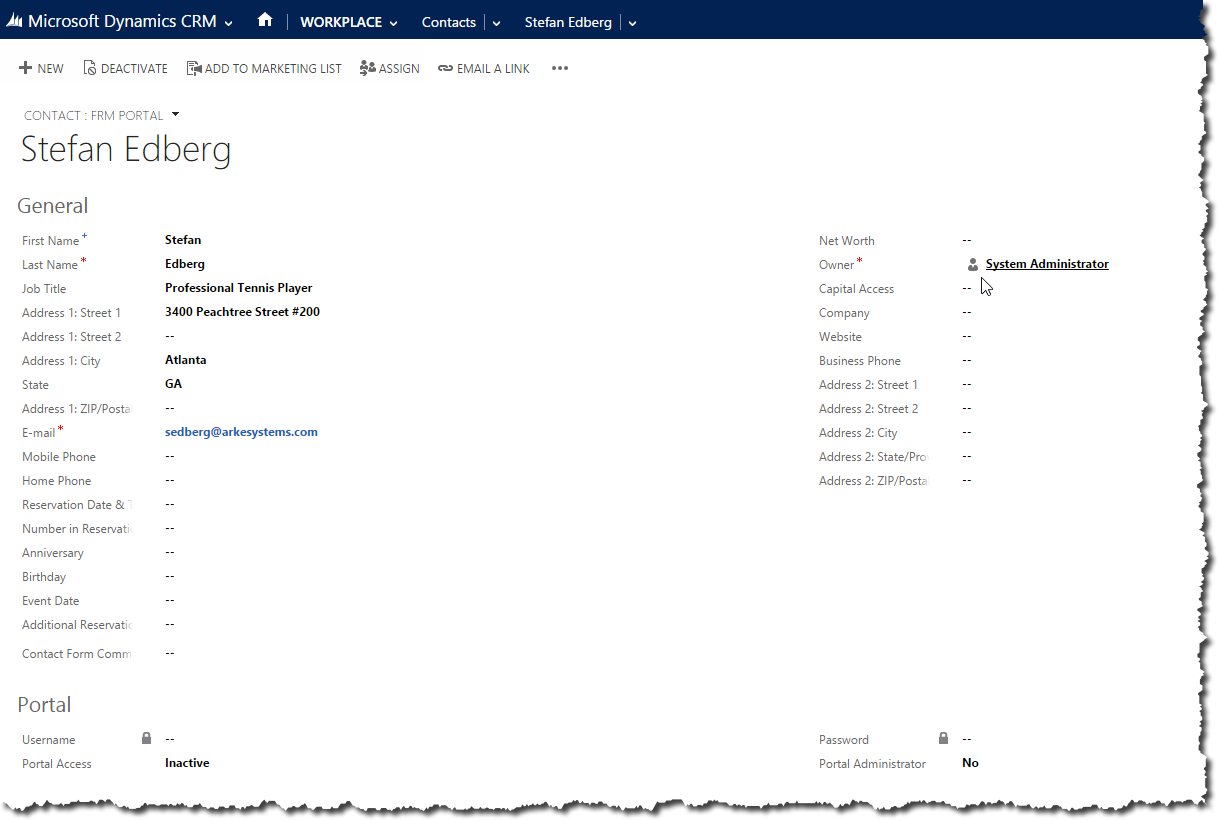The width and height of the screenshot is (1219, 821).
Task: Click the DEACTIVATE command
Action: pos(134,69)
